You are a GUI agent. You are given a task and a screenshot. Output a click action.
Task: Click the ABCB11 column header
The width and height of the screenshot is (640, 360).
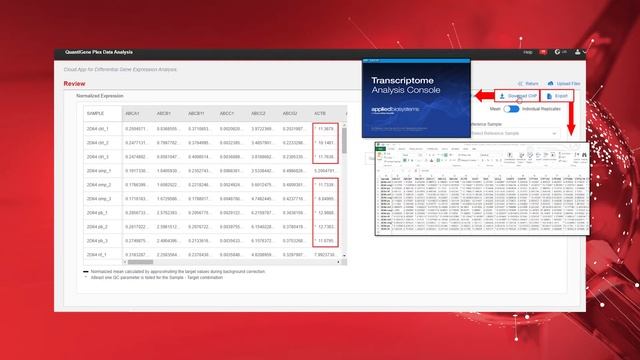(196, 113)
